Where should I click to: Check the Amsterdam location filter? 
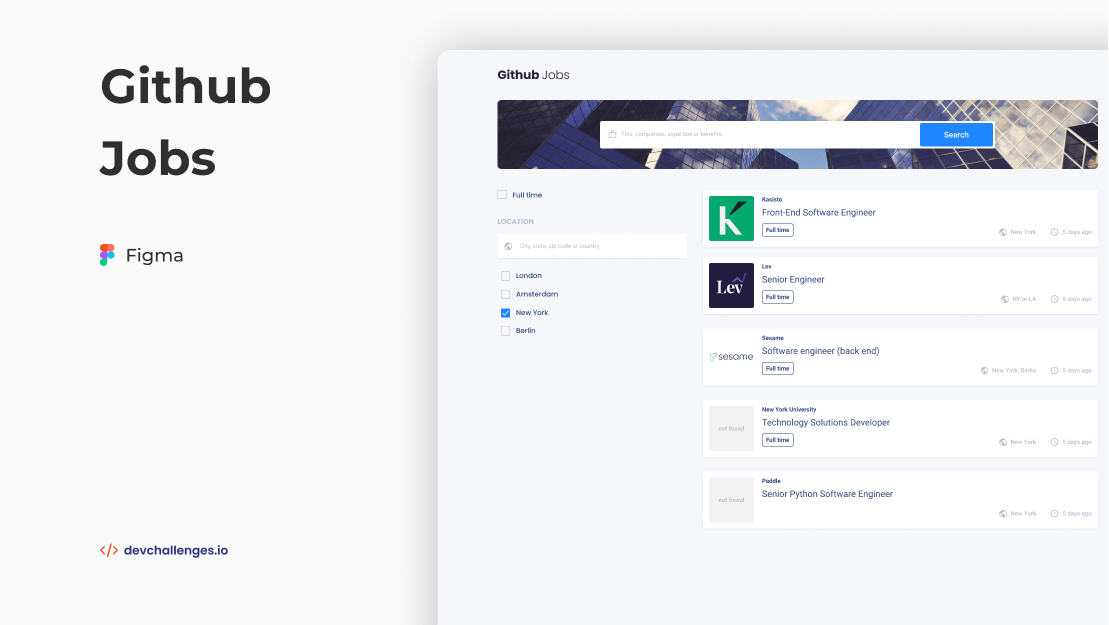pos(505,293)
